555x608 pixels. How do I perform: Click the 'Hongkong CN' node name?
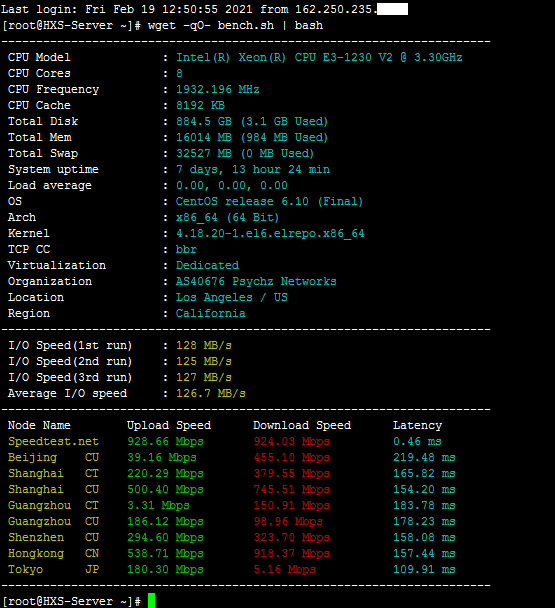pyautogui.click(x=54, y=553)
